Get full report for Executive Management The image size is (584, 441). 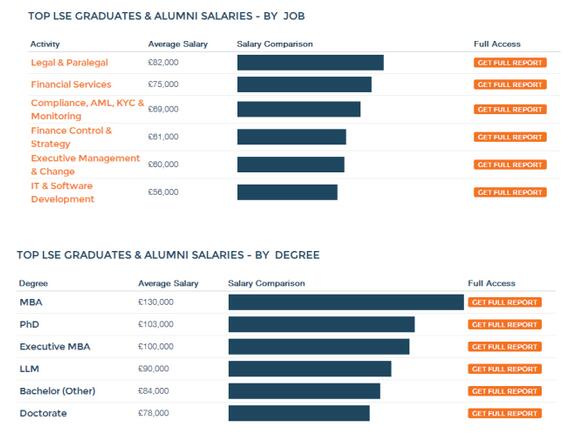coord(510,165)
